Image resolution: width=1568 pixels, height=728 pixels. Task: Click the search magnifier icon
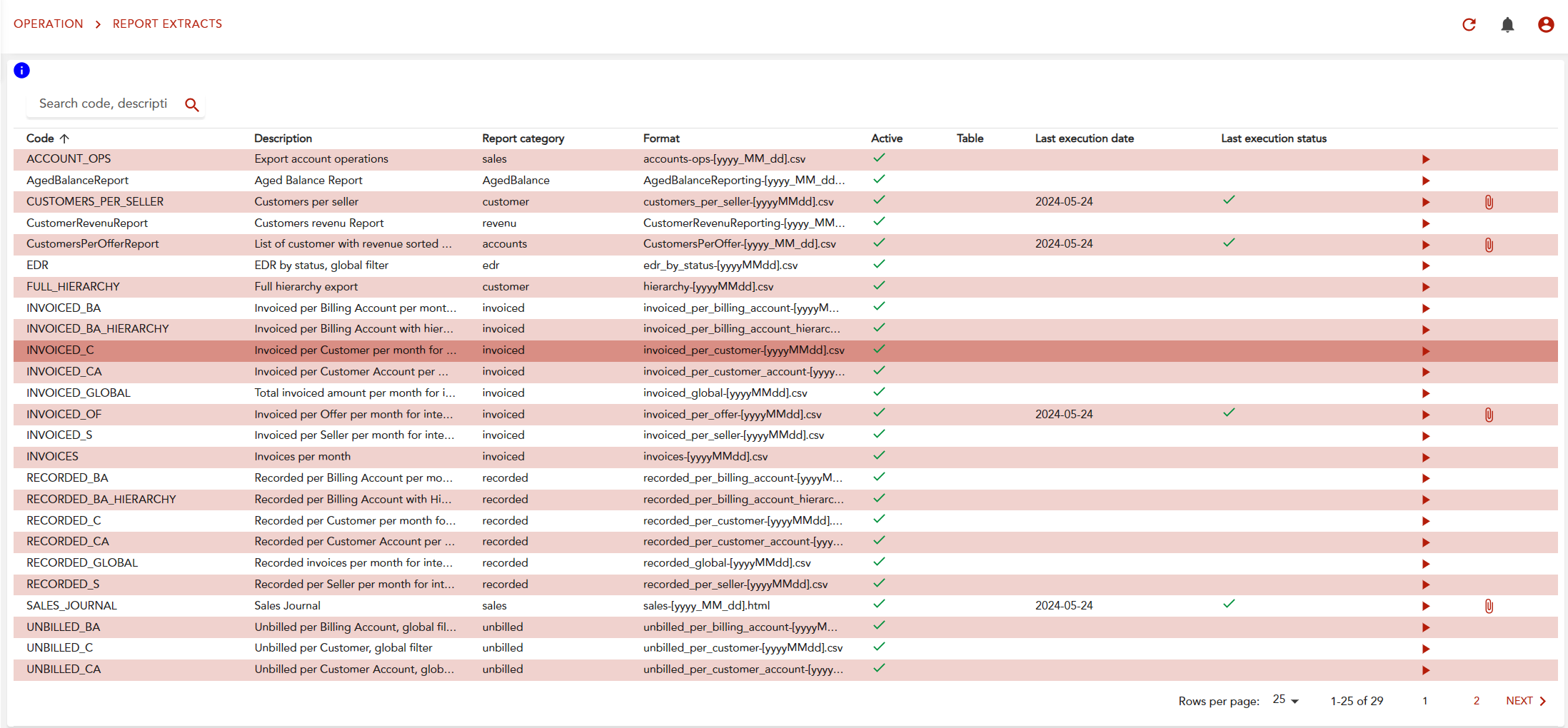tap(191, 105)
